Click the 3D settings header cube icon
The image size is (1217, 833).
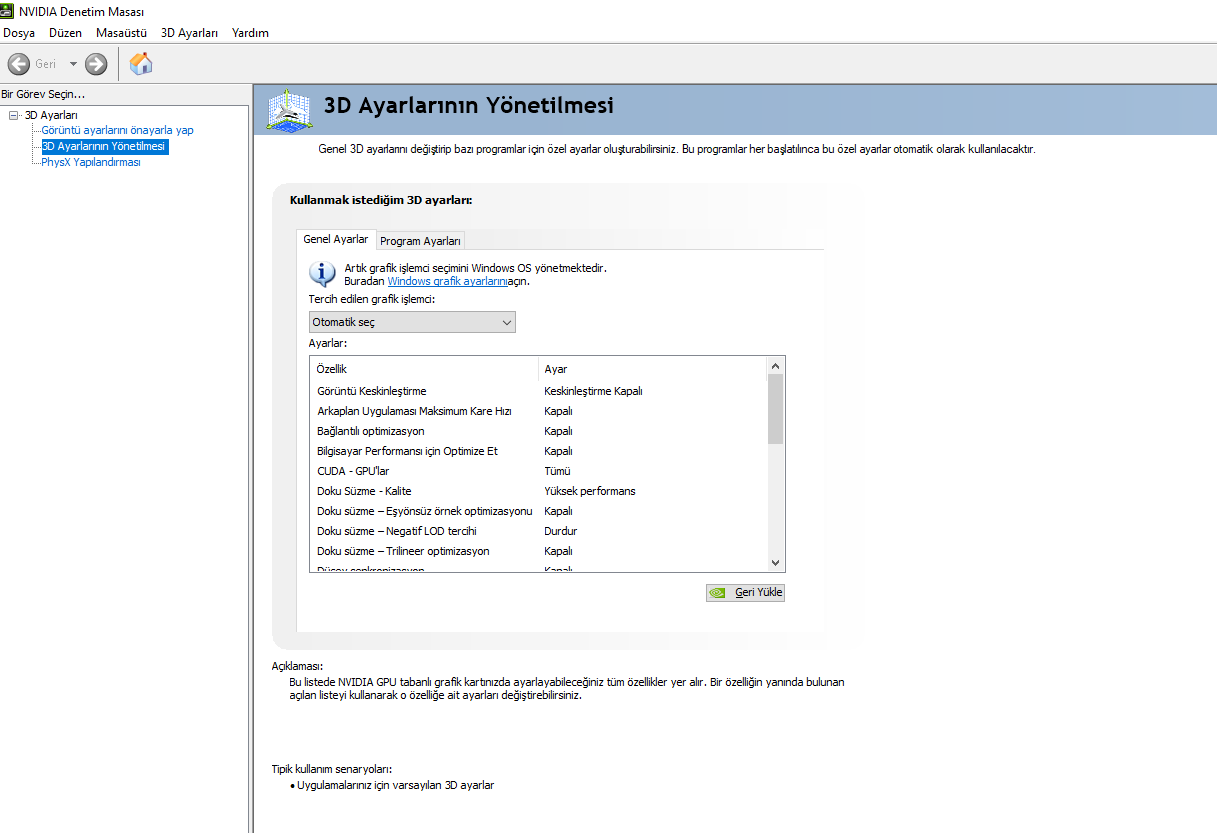click(x=288, y=109)
